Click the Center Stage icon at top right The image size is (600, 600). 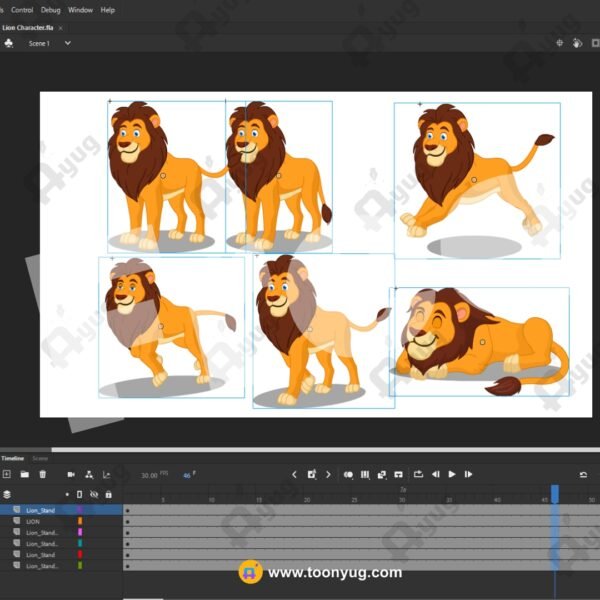point(561,43)
